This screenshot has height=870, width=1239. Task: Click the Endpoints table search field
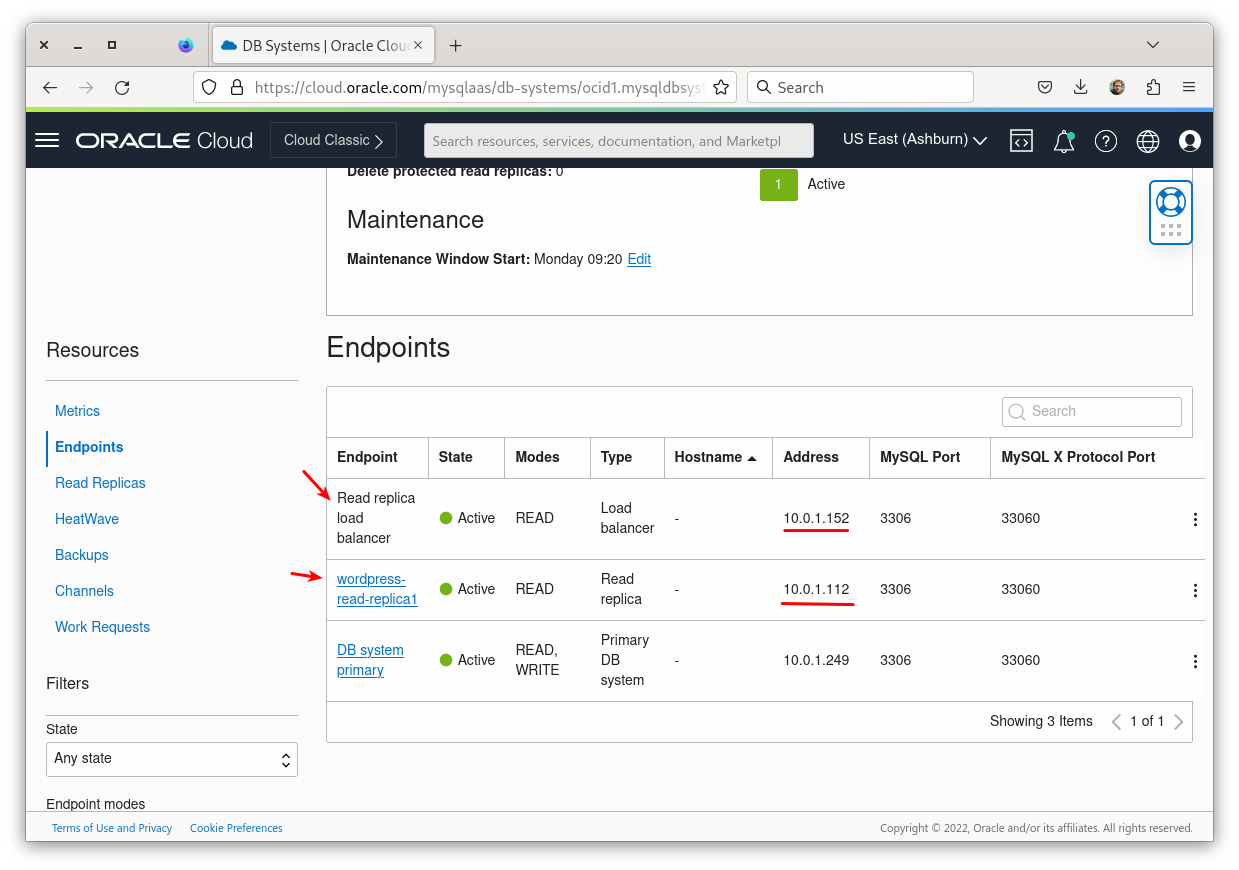coord(1091,411)
